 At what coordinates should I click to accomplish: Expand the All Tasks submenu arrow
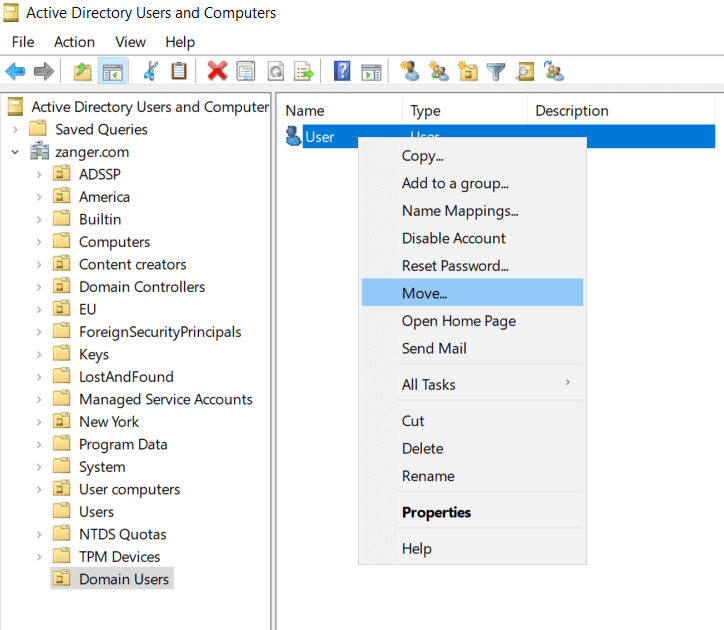point(568,384)
